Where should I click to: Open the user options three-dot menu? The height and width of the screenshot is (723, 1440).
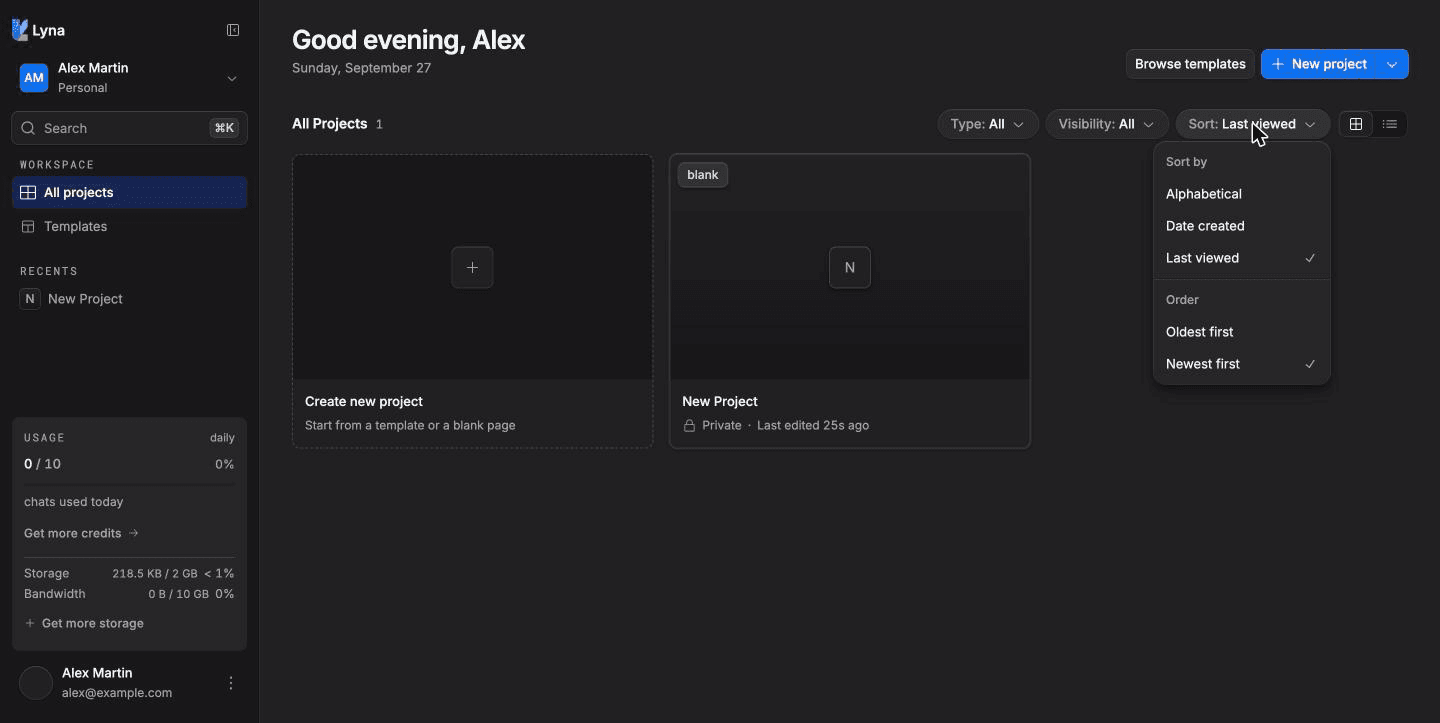[x=231, y=683]
